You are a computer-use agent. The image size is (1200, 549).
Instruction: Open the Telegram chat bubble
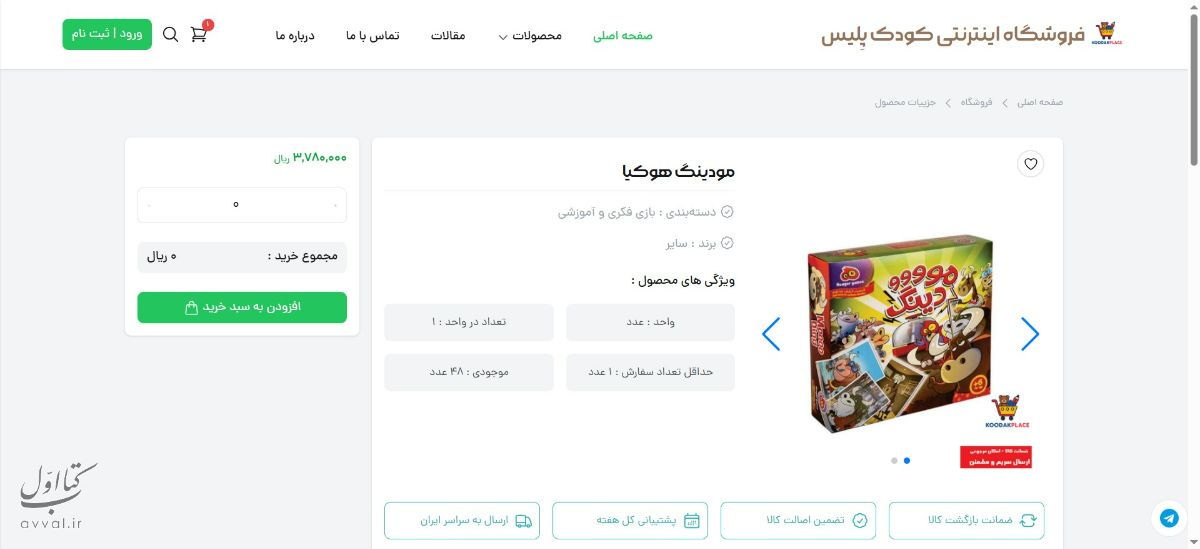[1169, 518]
